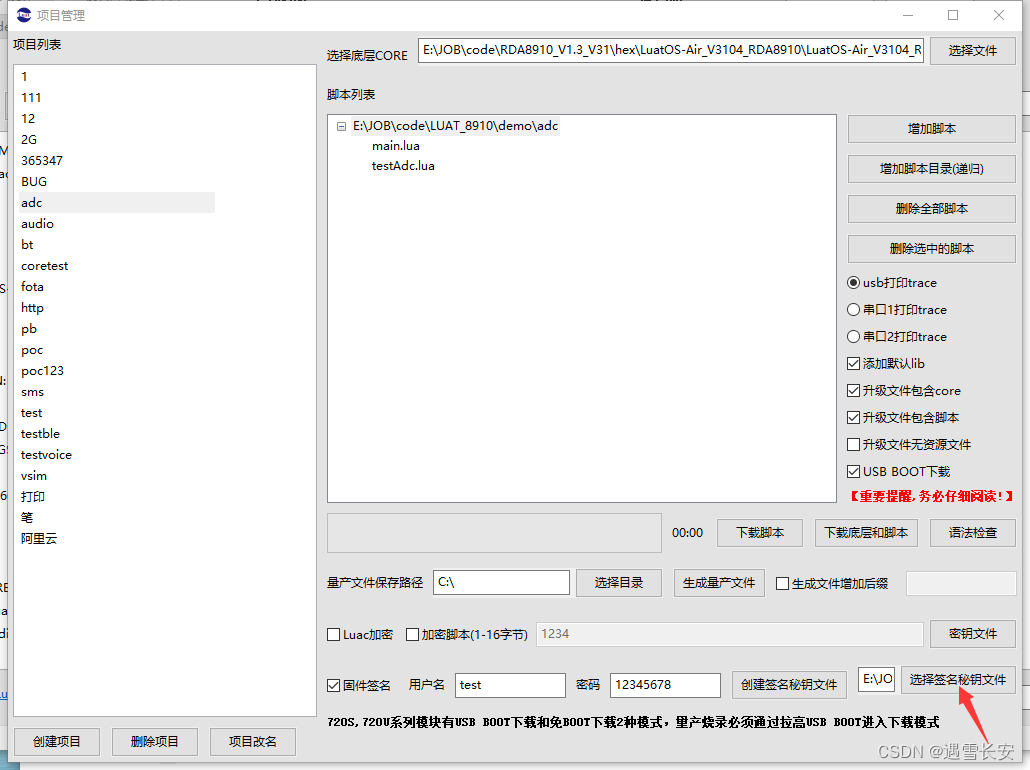Select project http in list

32,307
